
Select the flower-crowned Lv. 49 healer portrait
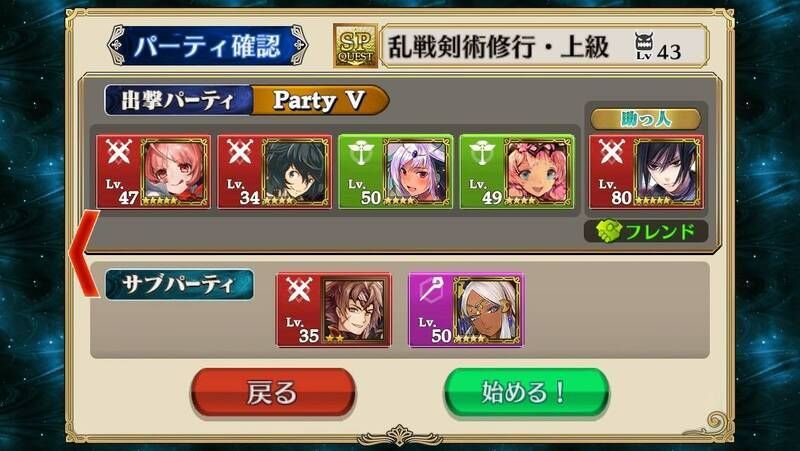(538, 171)
